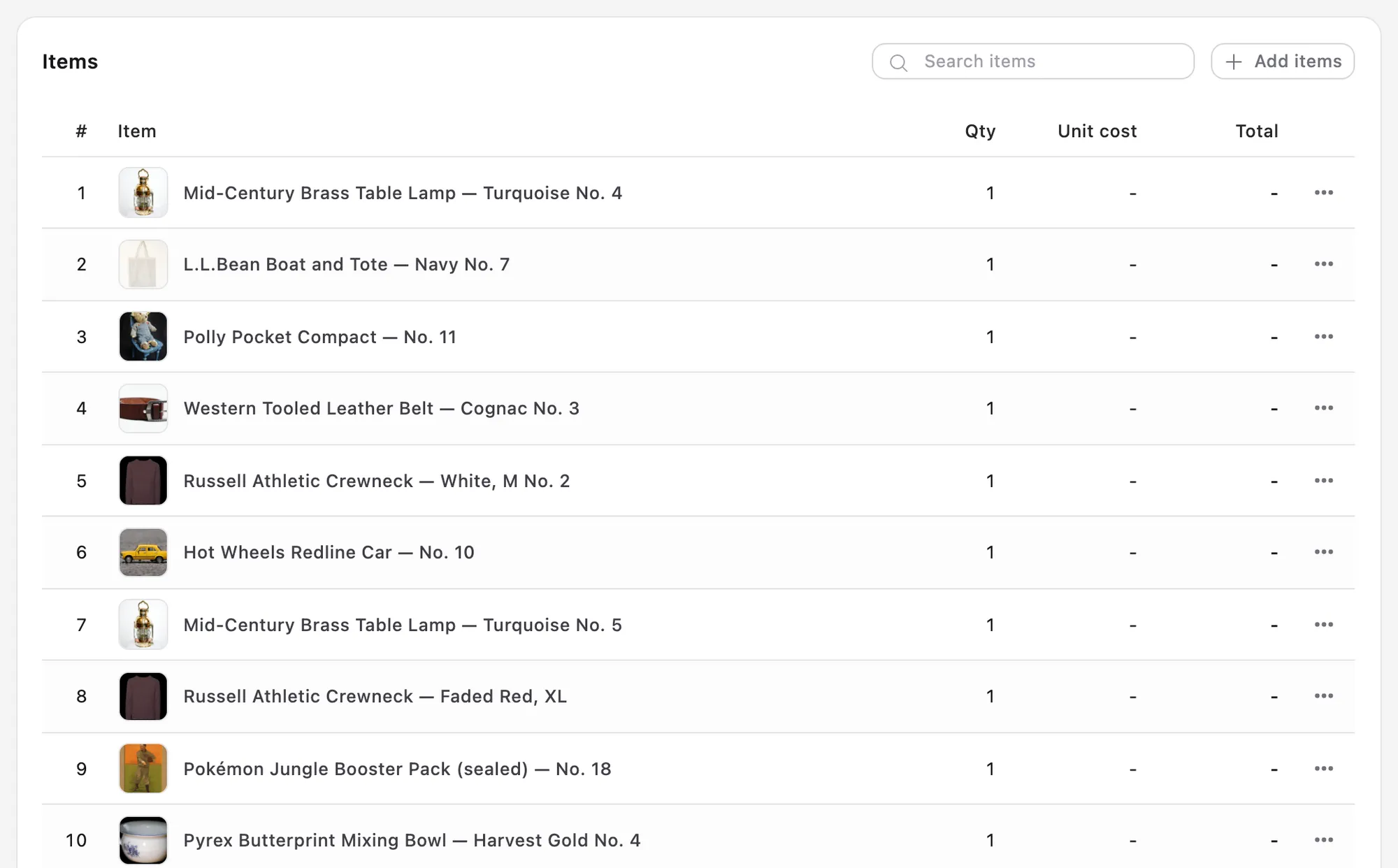Click total dash in Western Tooled Leather Belt row
This screenshot has width=1398, height=868.
coord(1274,409)
